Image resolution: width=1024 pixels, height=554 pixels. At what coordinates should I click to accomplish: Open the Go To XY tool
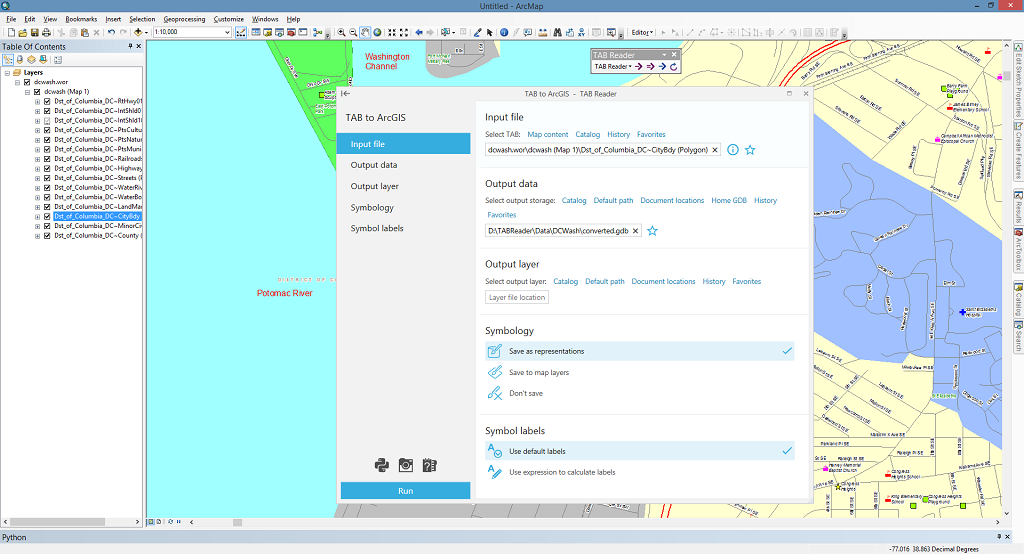coord(581,32)
